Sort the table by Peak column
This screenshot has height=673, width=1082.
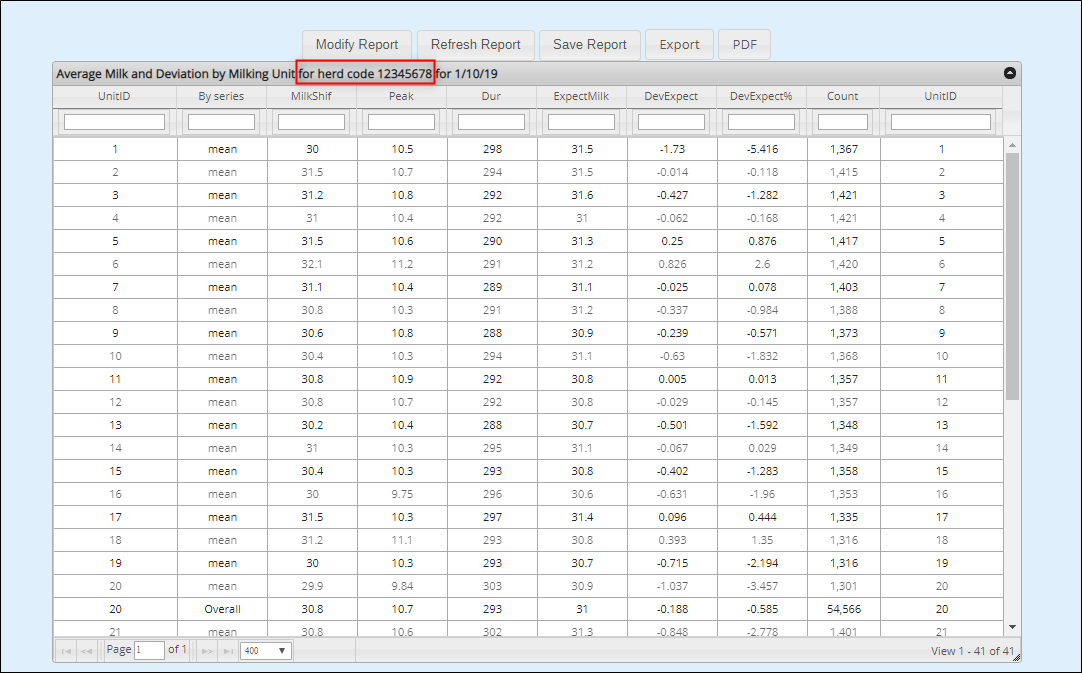click(401, 96)
